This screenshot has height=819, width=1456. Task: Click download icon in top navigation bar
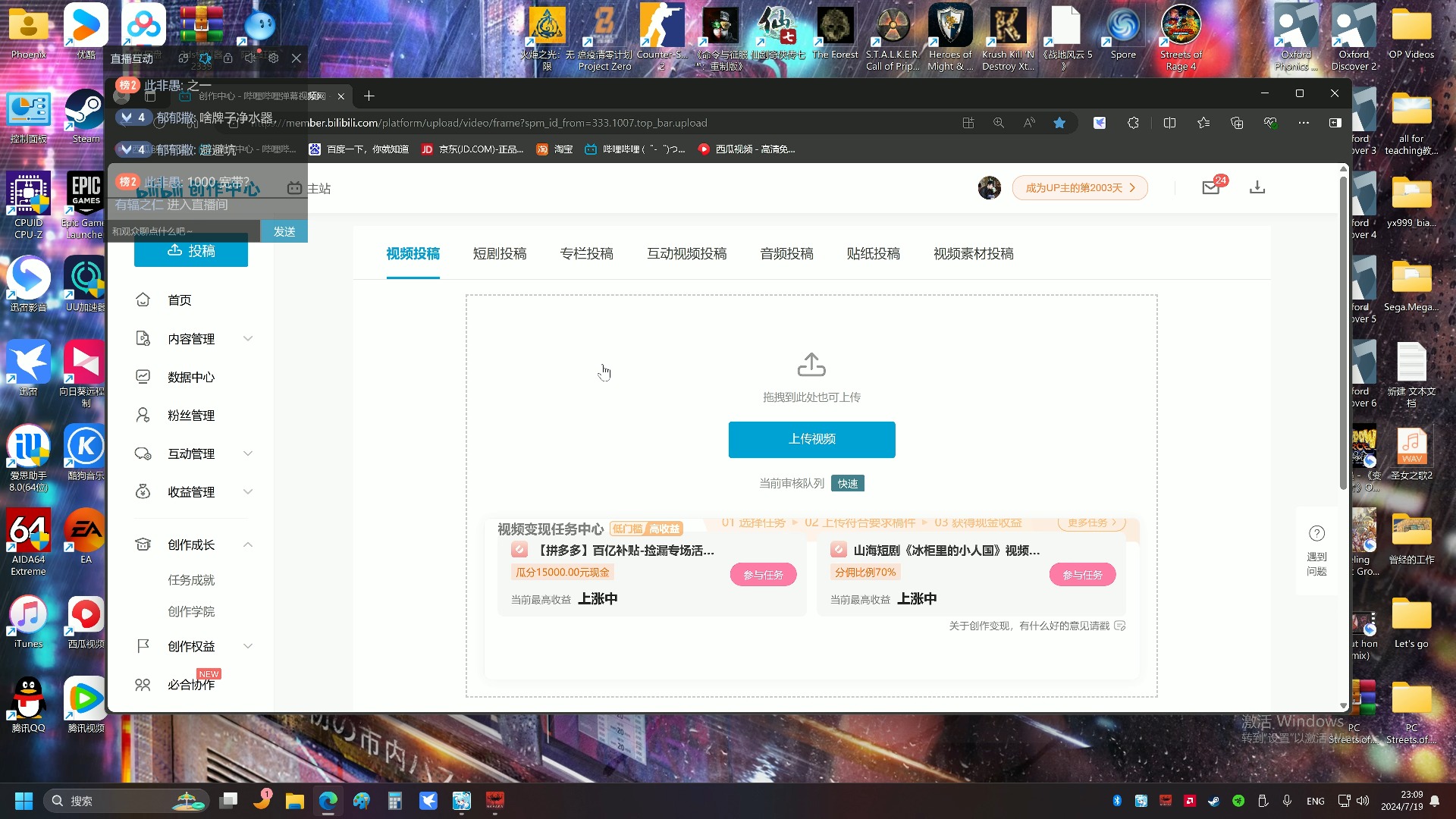(1257, 188)
